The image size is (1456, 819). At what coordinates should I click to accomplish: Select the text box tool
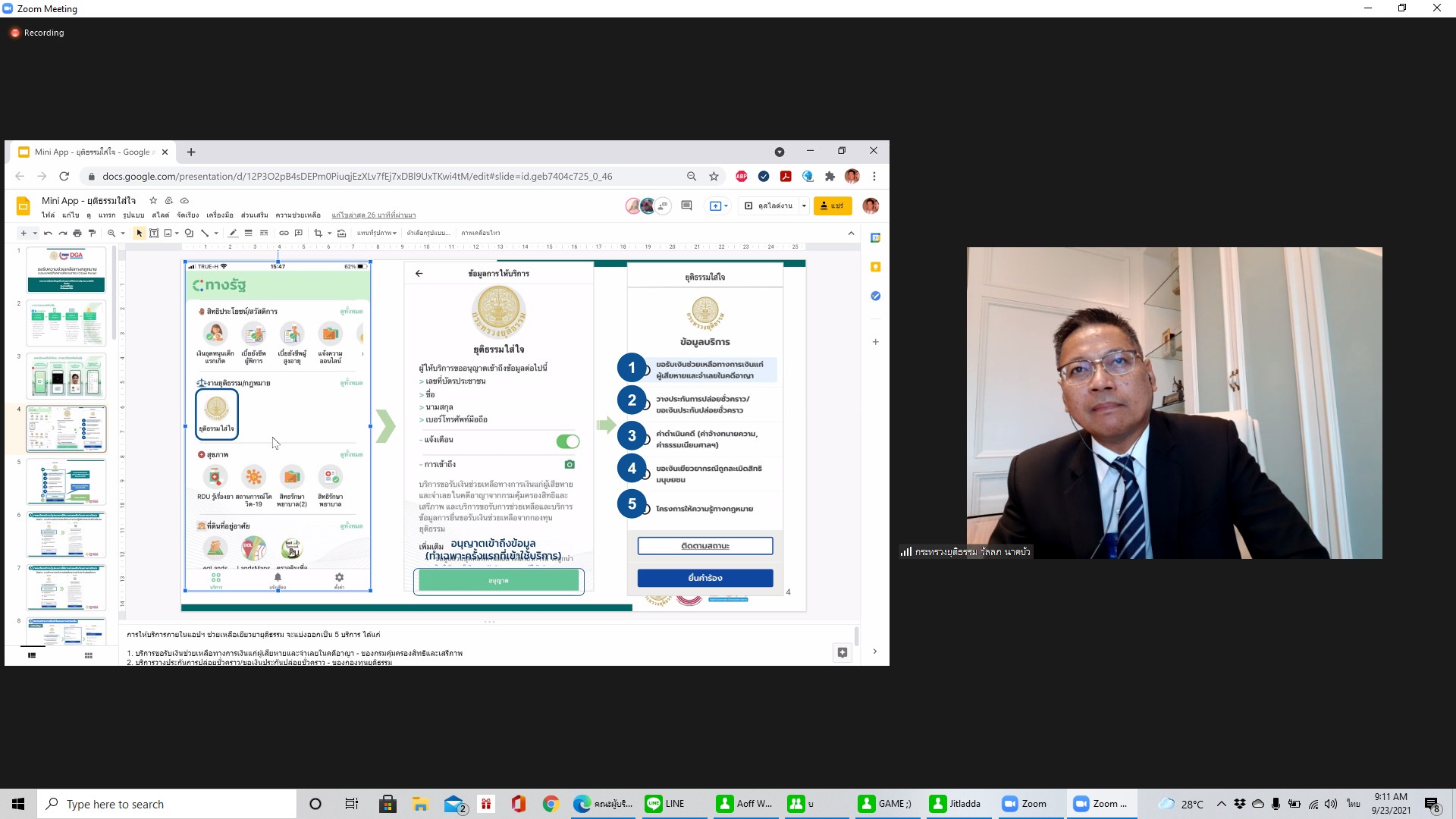[154, 233]
